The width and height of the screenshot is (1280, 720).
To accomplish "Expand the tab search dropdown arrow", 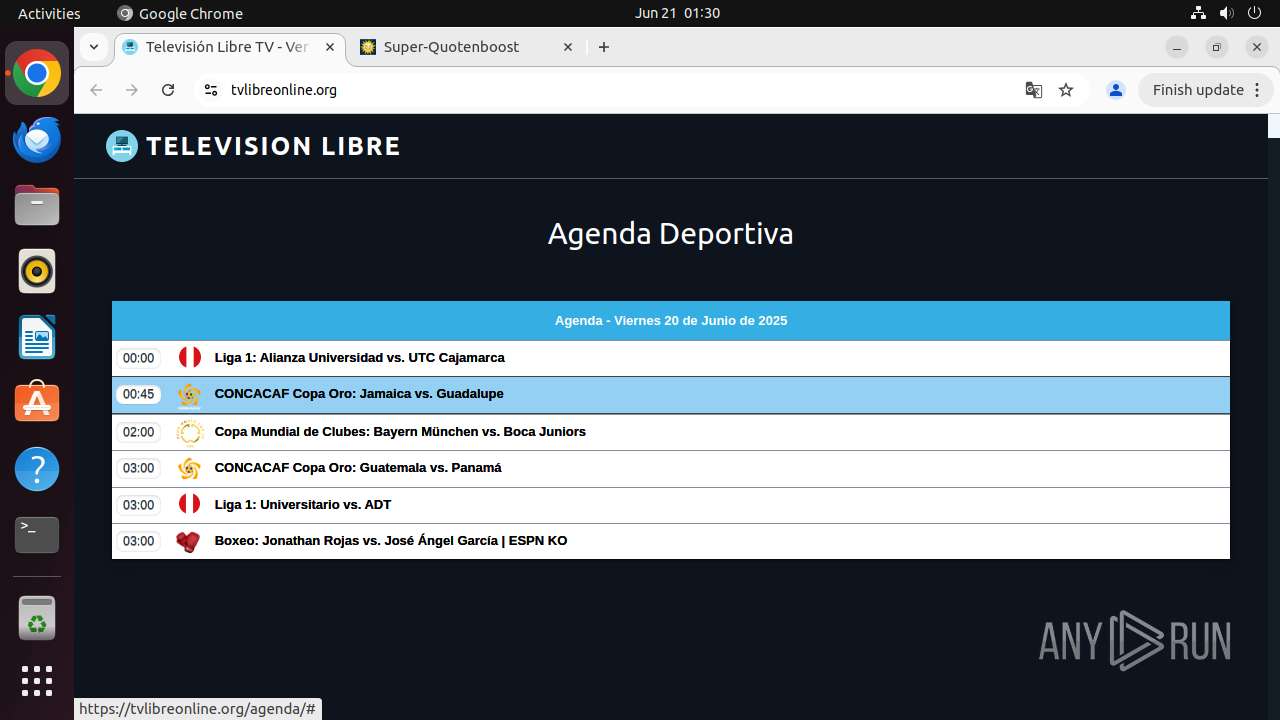I will (93, 47).
